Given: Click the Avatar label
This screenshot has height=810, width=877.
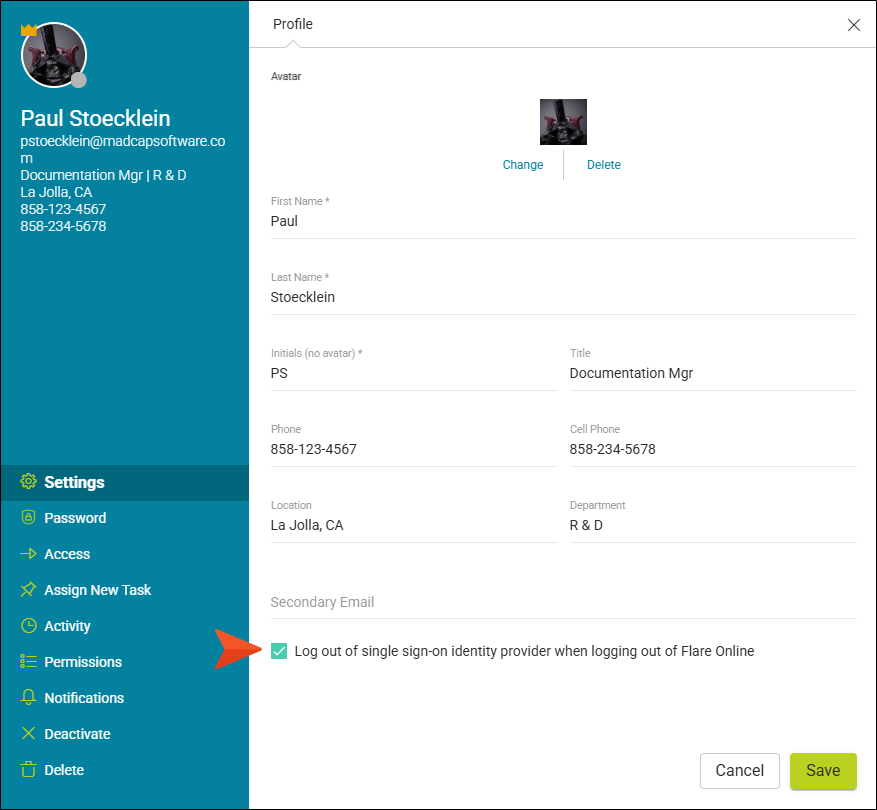Looking at the screenshot, I should [x=286, y=76].
